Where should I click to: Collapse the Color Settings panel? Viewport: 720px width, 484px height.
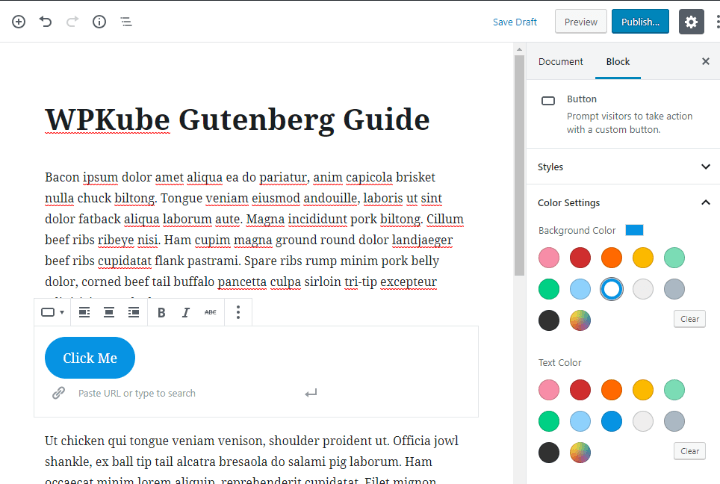623,203
